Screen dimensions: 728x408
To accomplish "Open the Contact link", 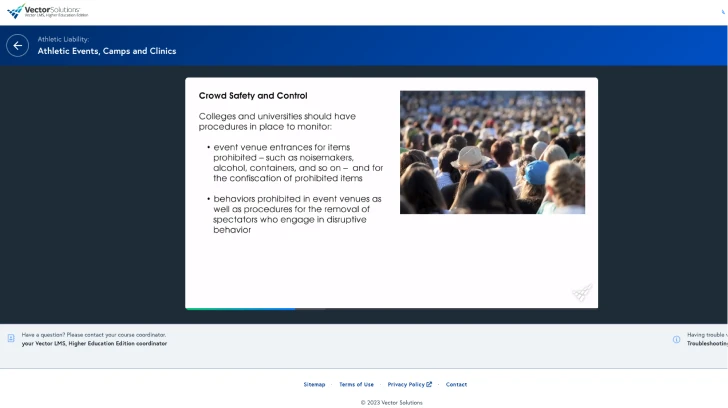I will [456, 384].
